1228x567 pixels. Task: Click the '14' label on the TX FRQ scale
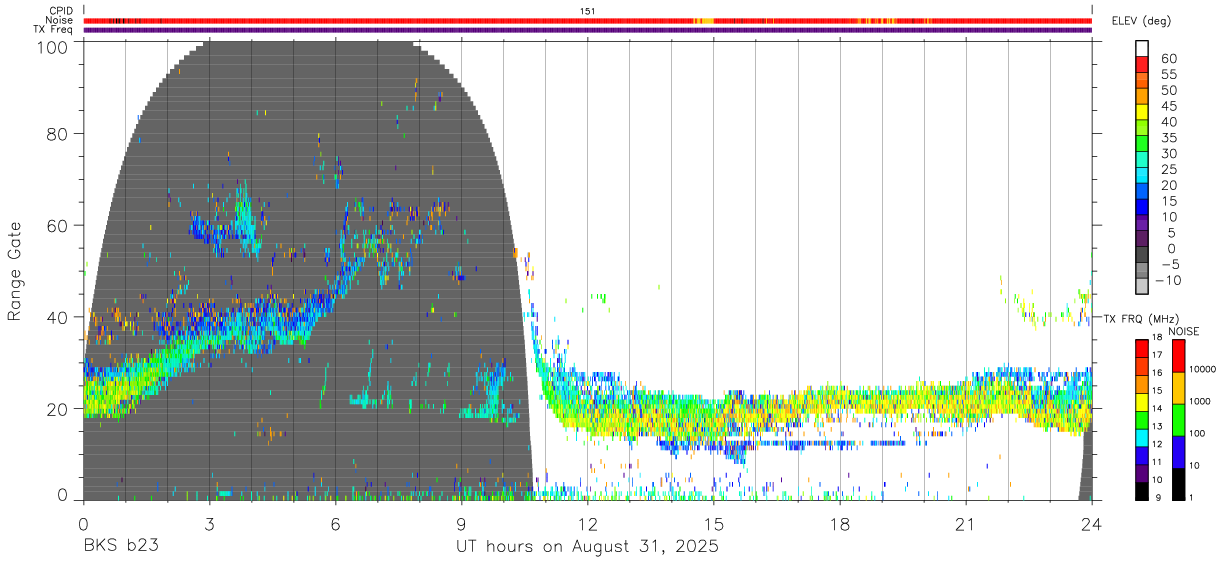point(1157,409)
